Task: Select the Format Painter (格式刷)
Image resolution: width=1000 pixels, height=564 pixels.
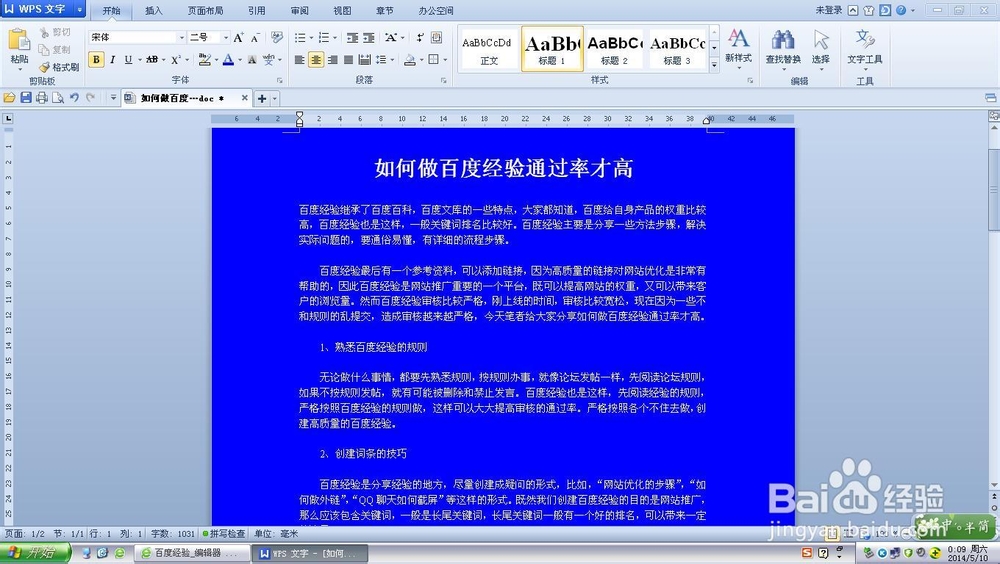Action: coord(59,67)
